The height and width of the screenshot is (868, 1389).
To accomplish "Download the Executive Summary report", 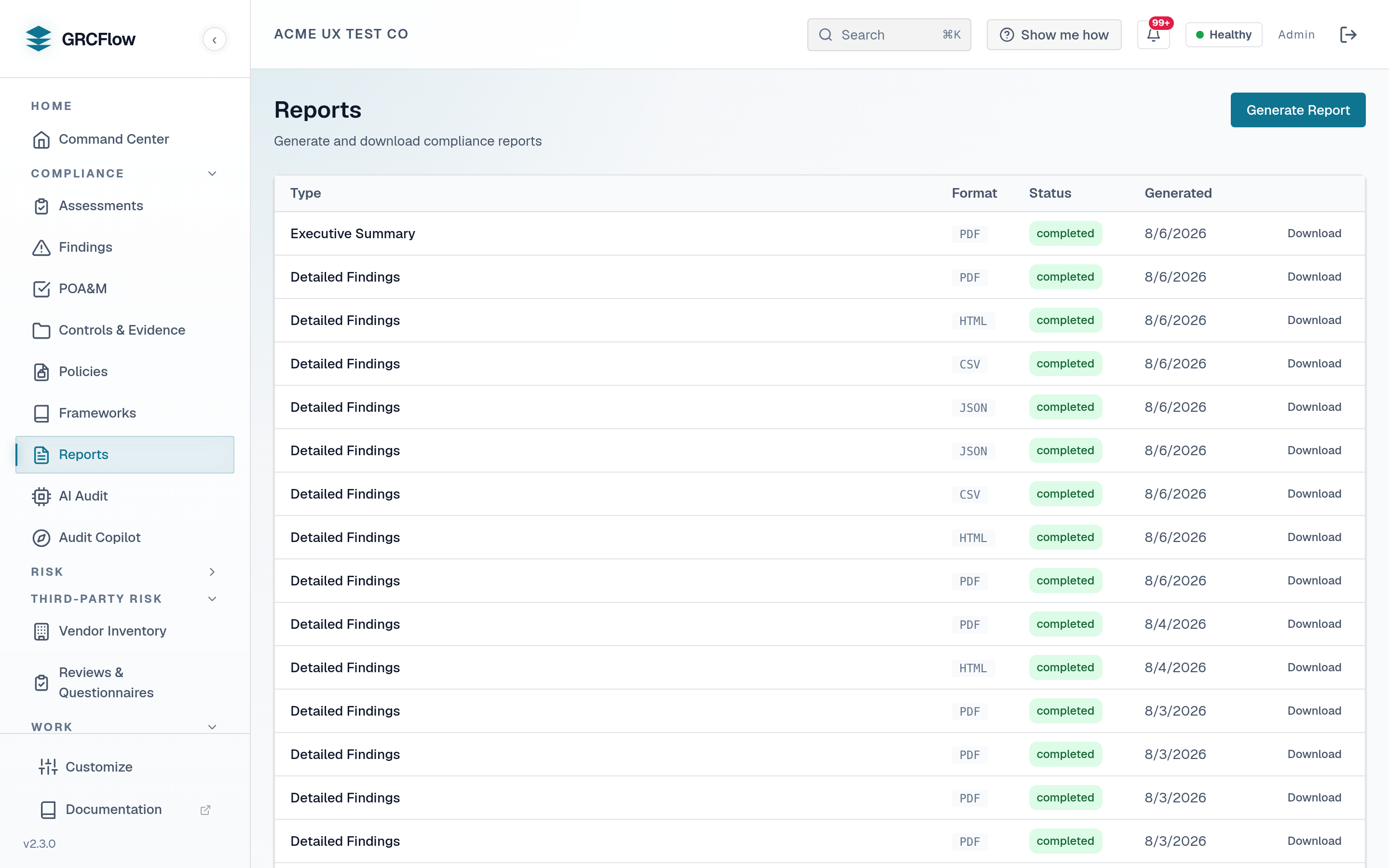I will pyautogui.click(x=1314, y=234).
